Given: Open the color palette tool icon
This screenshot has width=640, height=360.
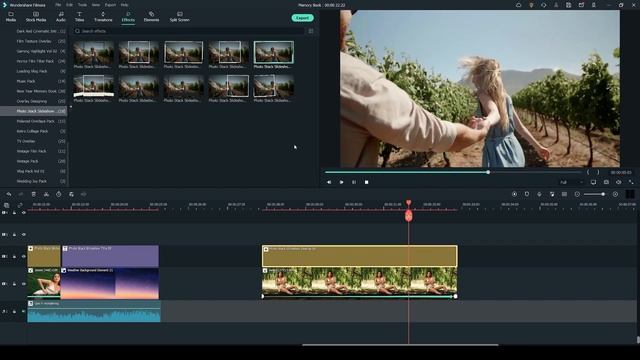Looking at the screenshot, I should click(x=71, y=194).
